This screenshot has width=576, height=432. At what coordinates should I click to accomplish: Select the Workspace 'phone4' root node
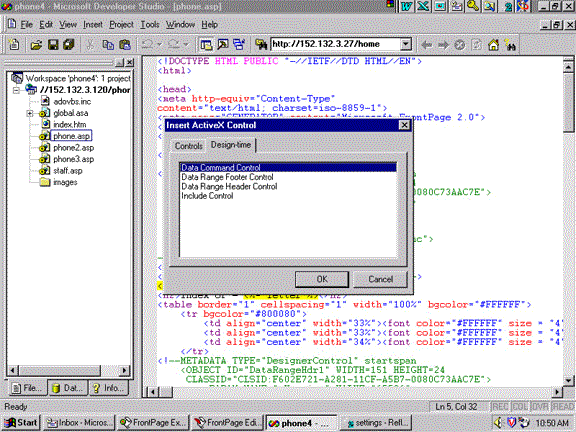78,78
